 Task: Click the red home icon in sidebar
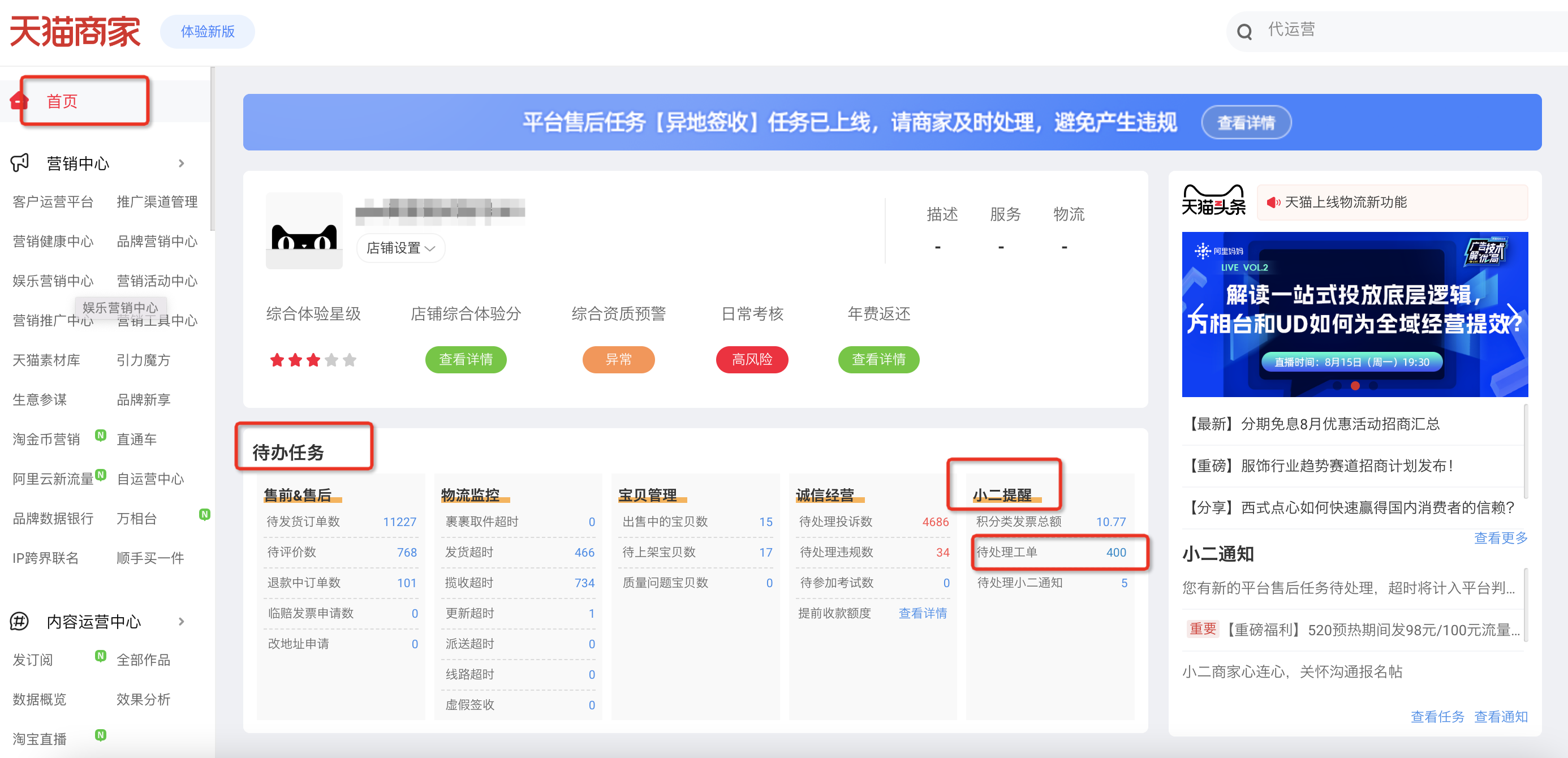tap(19, 101)
